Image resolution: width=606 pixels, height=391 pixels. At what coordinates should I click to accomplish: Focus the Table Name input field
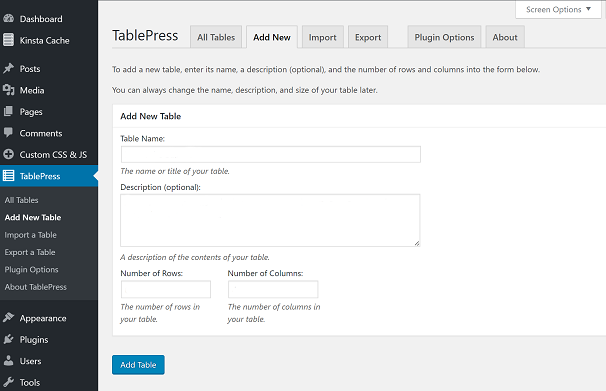(271, 155)
